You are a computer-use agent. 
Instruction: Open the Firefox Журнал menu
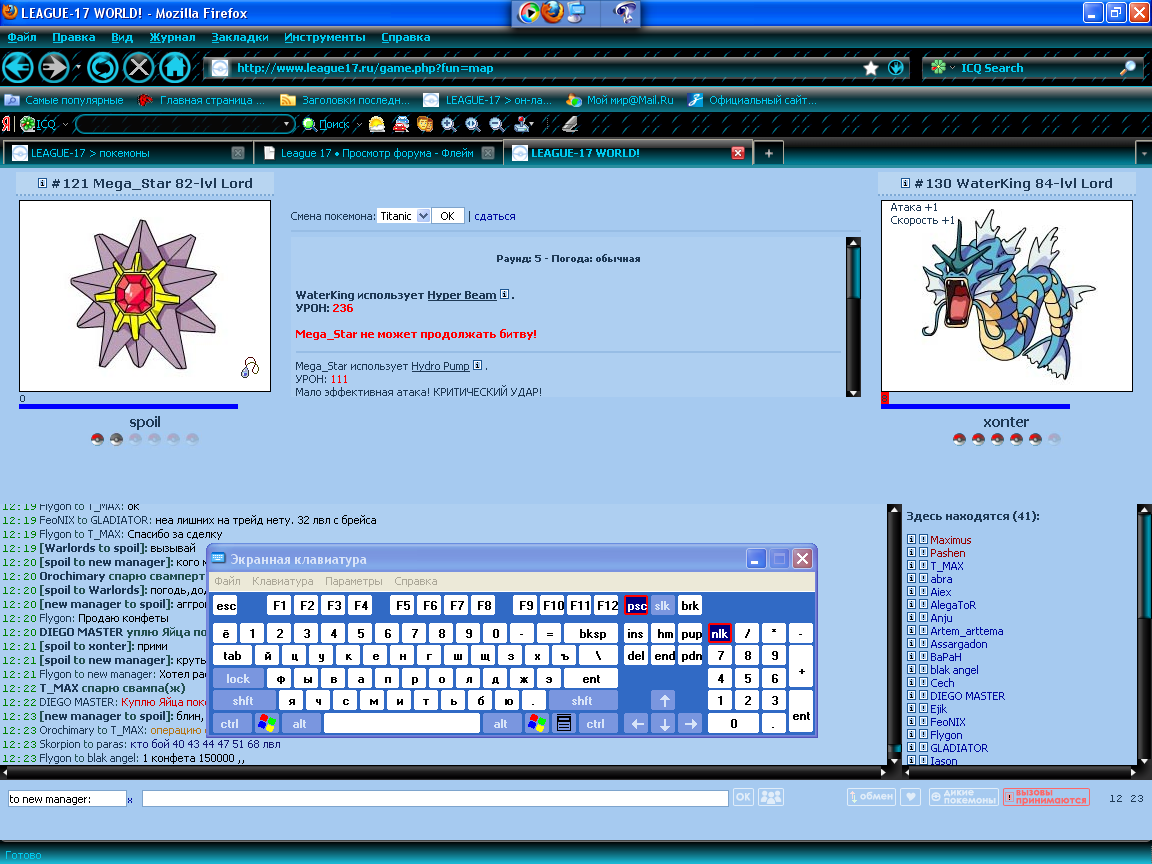[173, 37]
